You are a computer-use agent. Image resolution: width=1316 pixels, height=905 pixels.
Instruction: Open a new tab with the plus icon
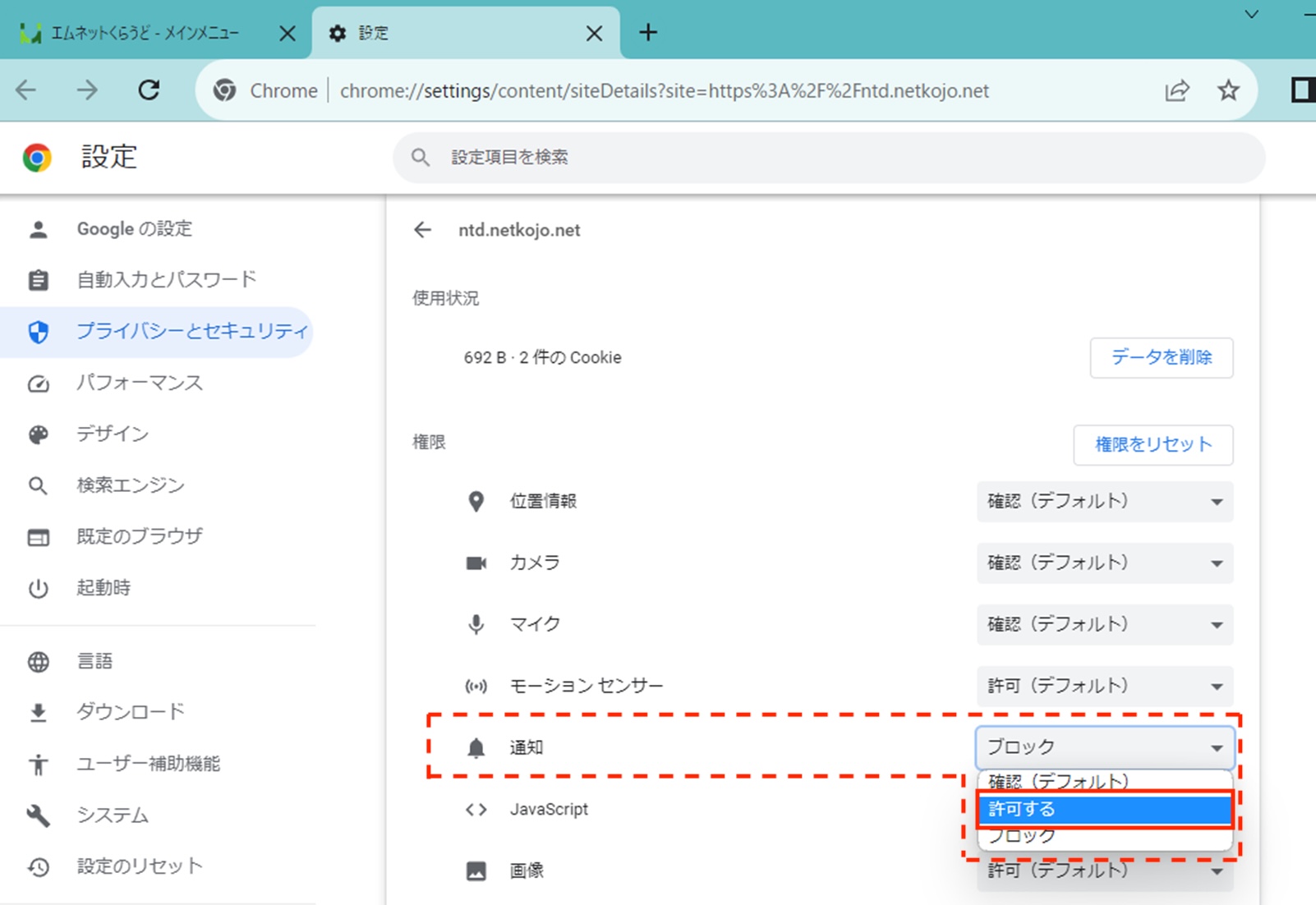[648, 32]
